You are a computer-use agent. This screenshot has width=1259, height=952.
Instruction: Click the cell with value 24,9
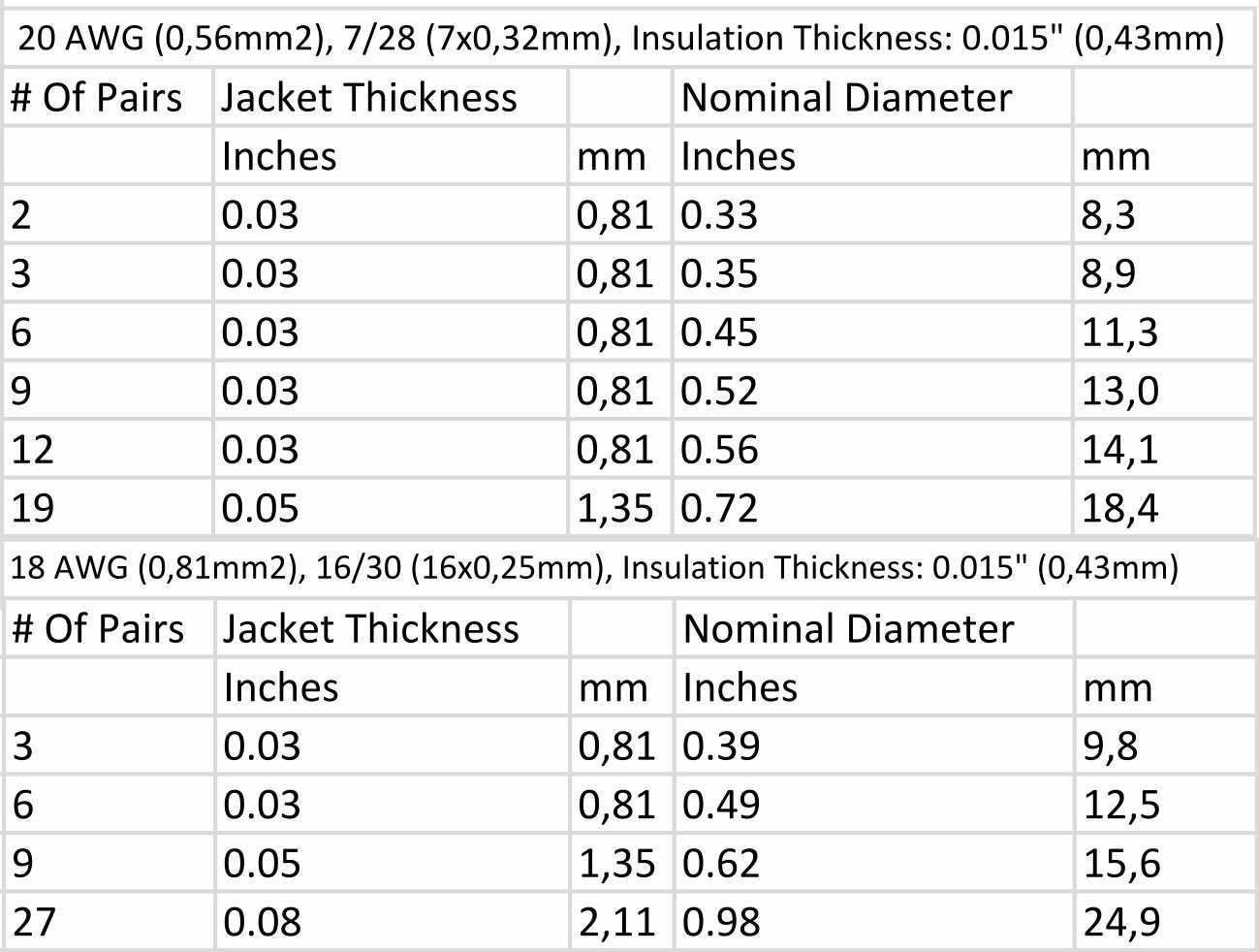point(1165,921)
